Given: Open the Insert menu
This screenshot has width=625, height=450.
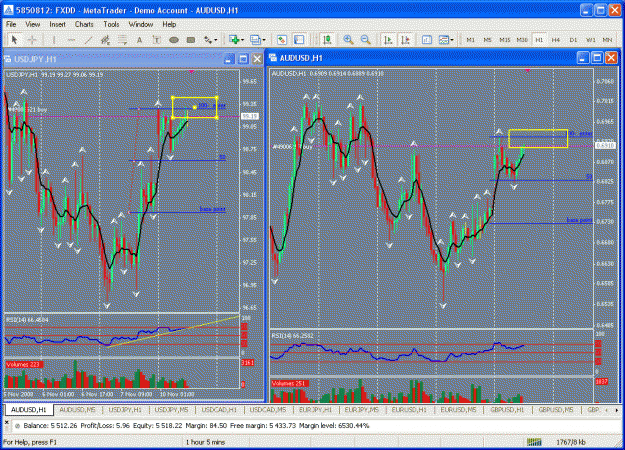Looking at the screenshot, I should 57,24.
